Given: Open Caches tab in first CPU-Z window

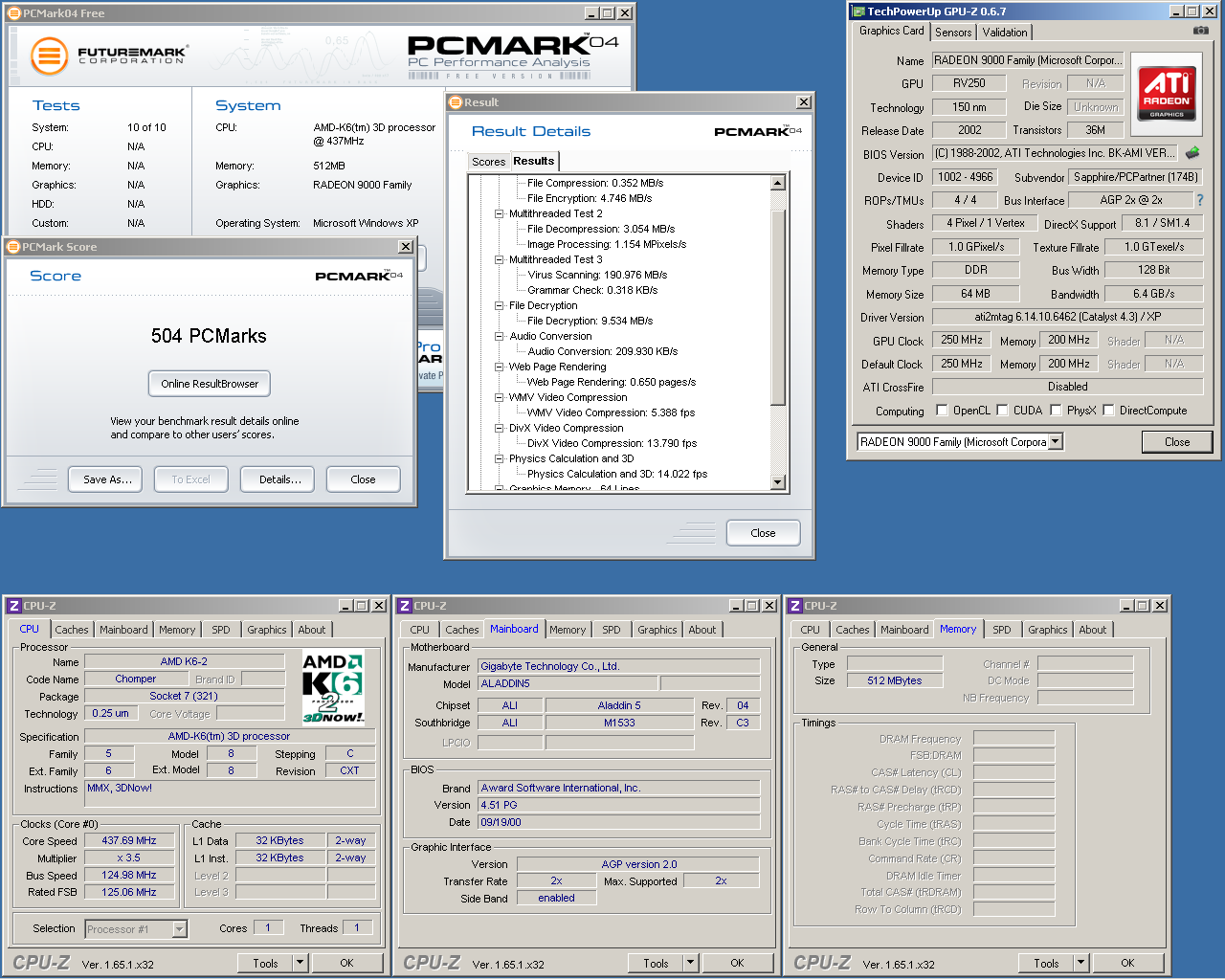Looking at the screenshot, I should click(x=72, y=630).
